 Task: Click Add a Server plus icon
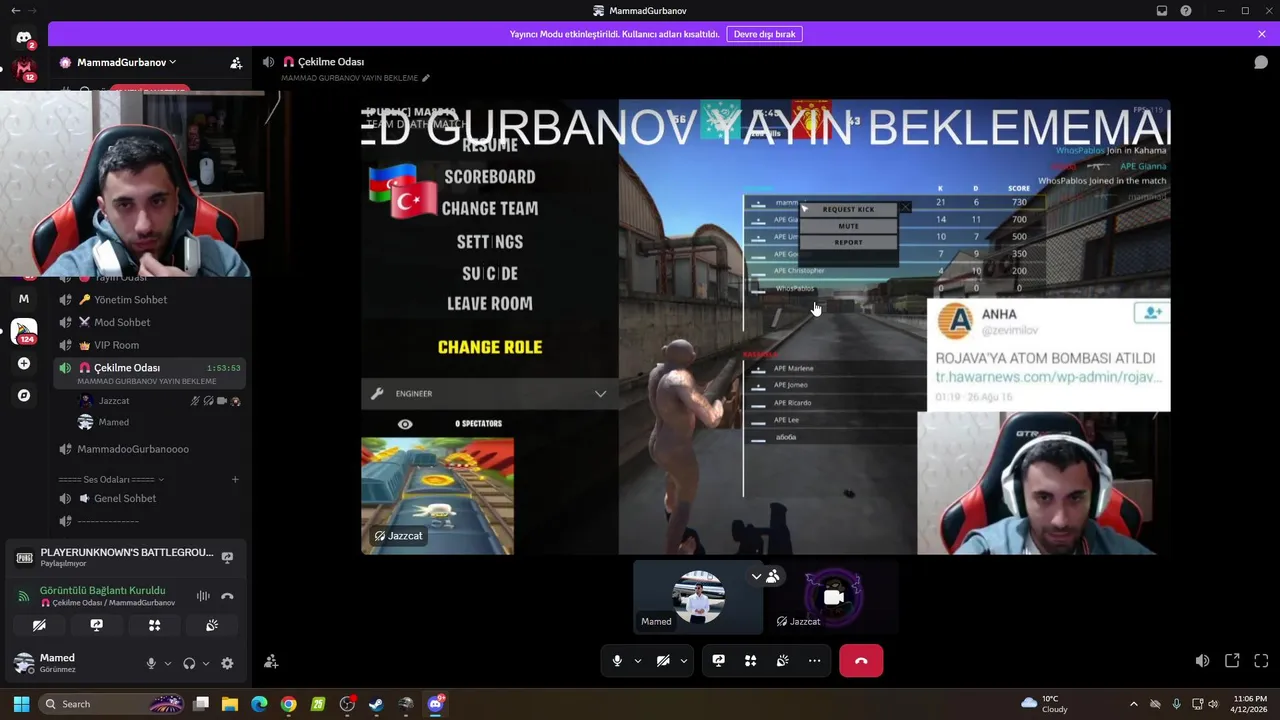pyautogui.click(x=24, y=363)
